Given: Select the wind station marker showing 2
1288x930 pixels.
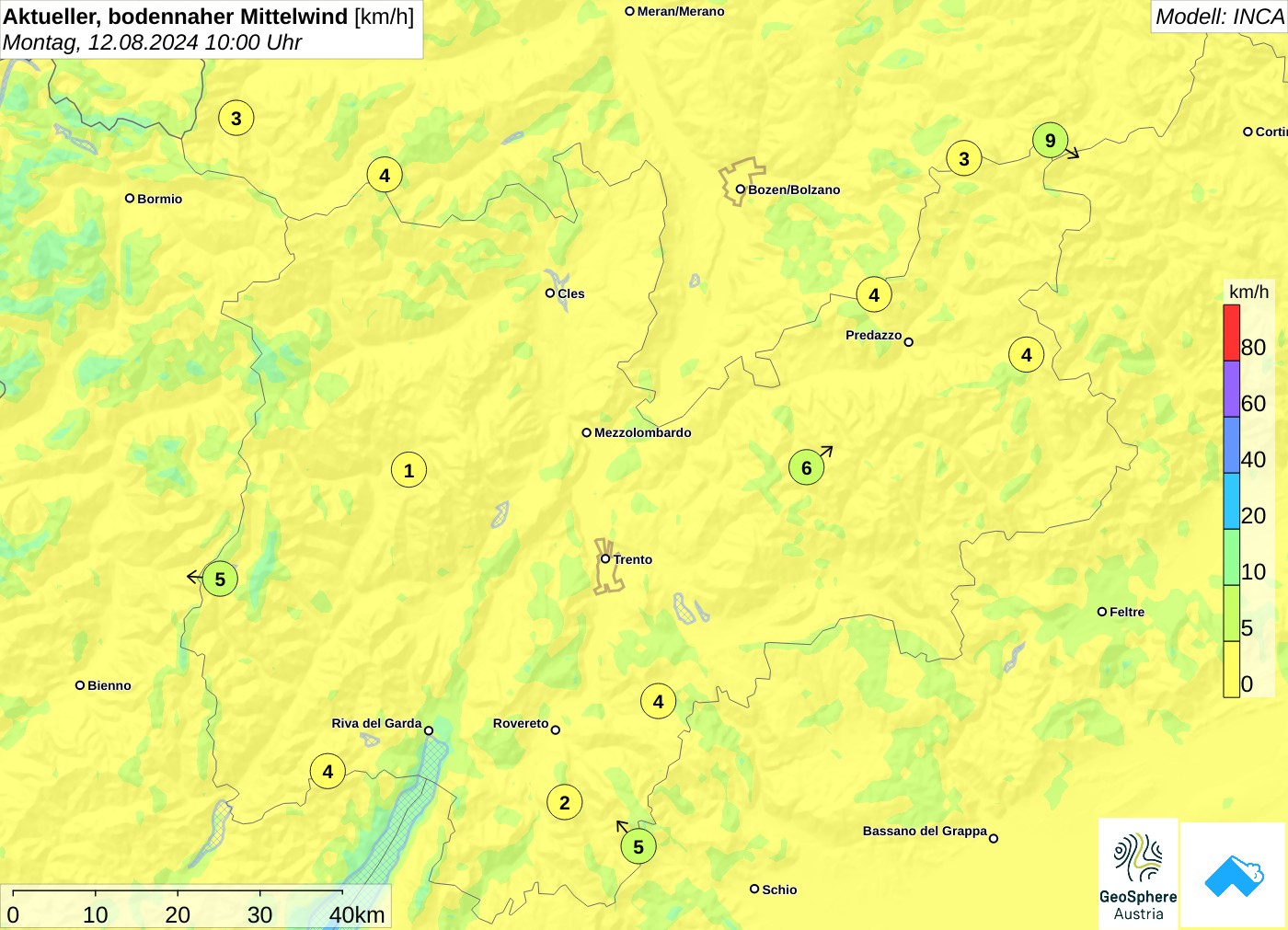Looking at the screenshot, I should tap(564, 802).
